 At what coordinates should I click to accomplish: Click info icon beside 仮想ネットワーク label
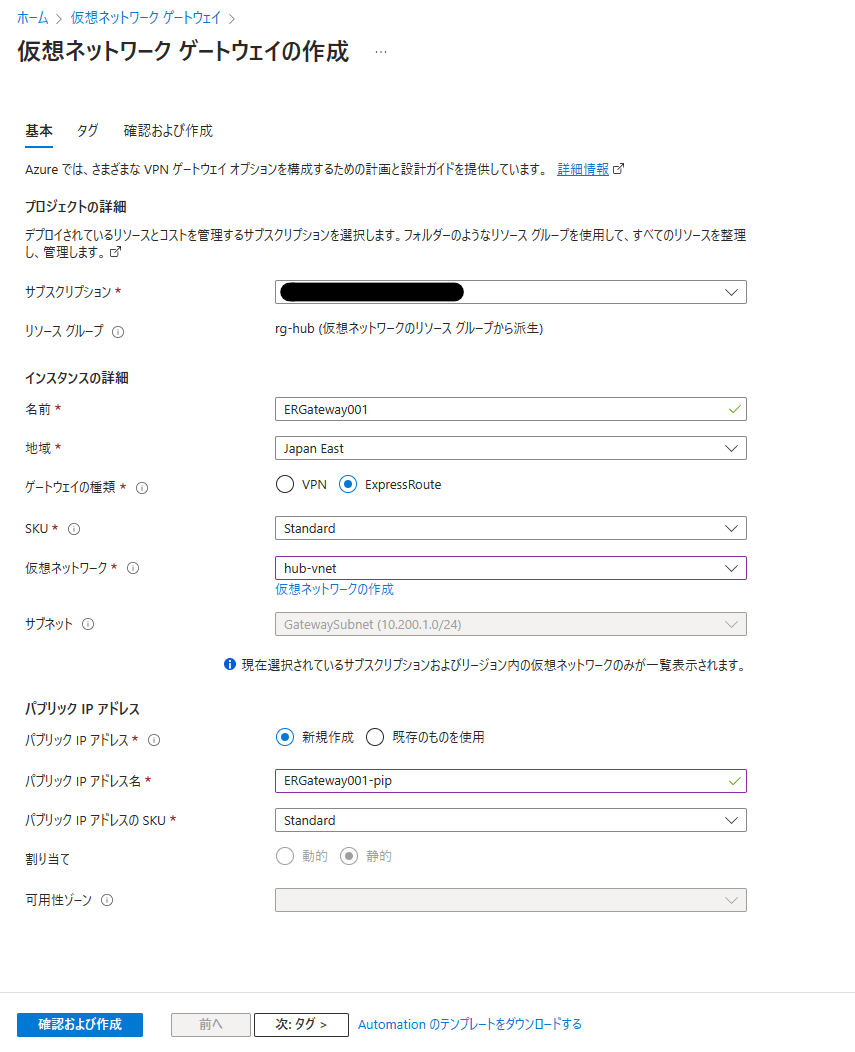(x=133, y=568)
